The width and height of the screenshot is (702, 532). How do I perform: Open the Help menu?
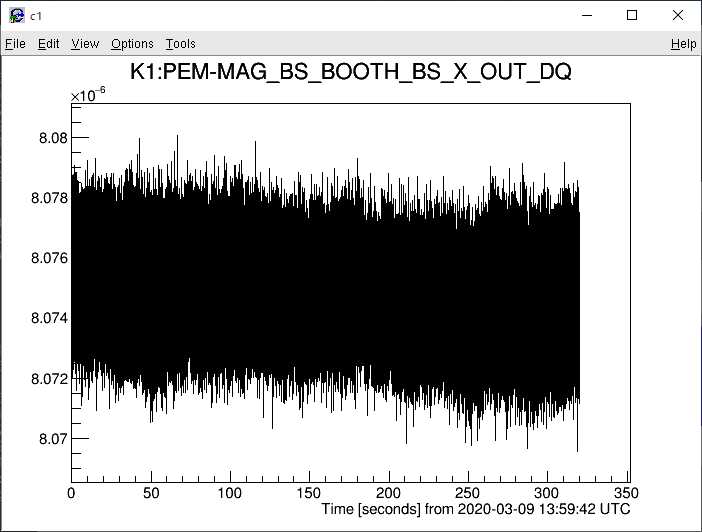(683, 44)
